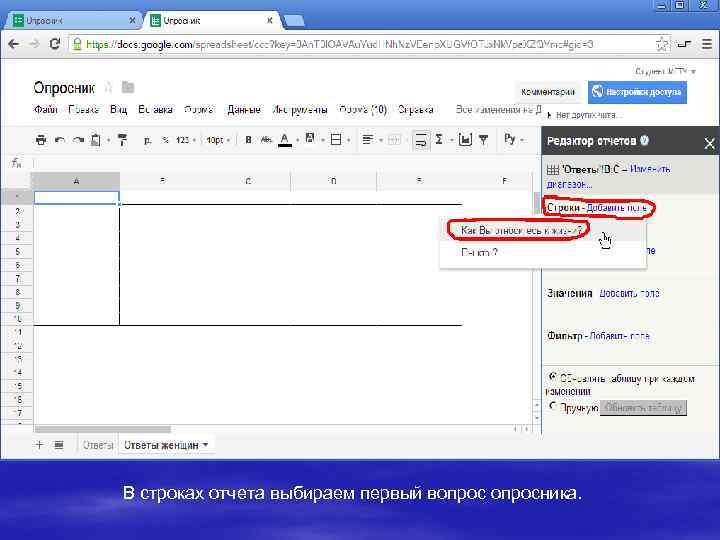Insert a chart with the chart icon
Image resolution: width=720 pixels, height=540 pixels.
coord(465,140)
